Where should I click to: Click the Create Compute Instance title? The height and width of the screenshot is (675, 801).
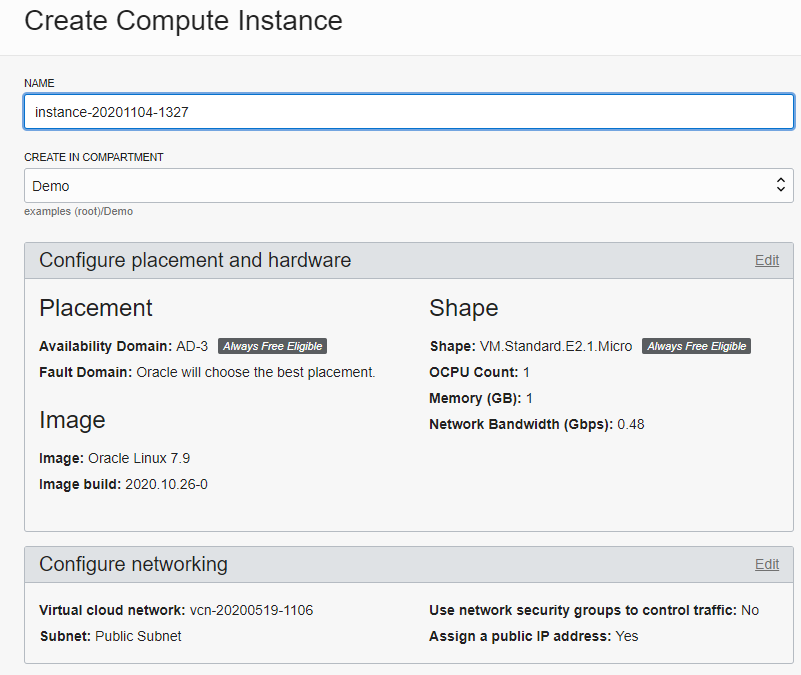pyautogui.click(x=183, y=21)
